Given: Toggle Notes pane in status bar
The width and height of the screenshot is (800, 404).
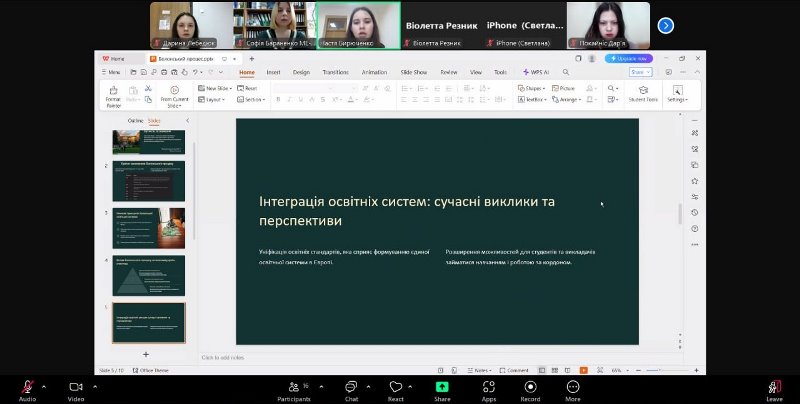Looking at the screenshot, I should (482, 370).
